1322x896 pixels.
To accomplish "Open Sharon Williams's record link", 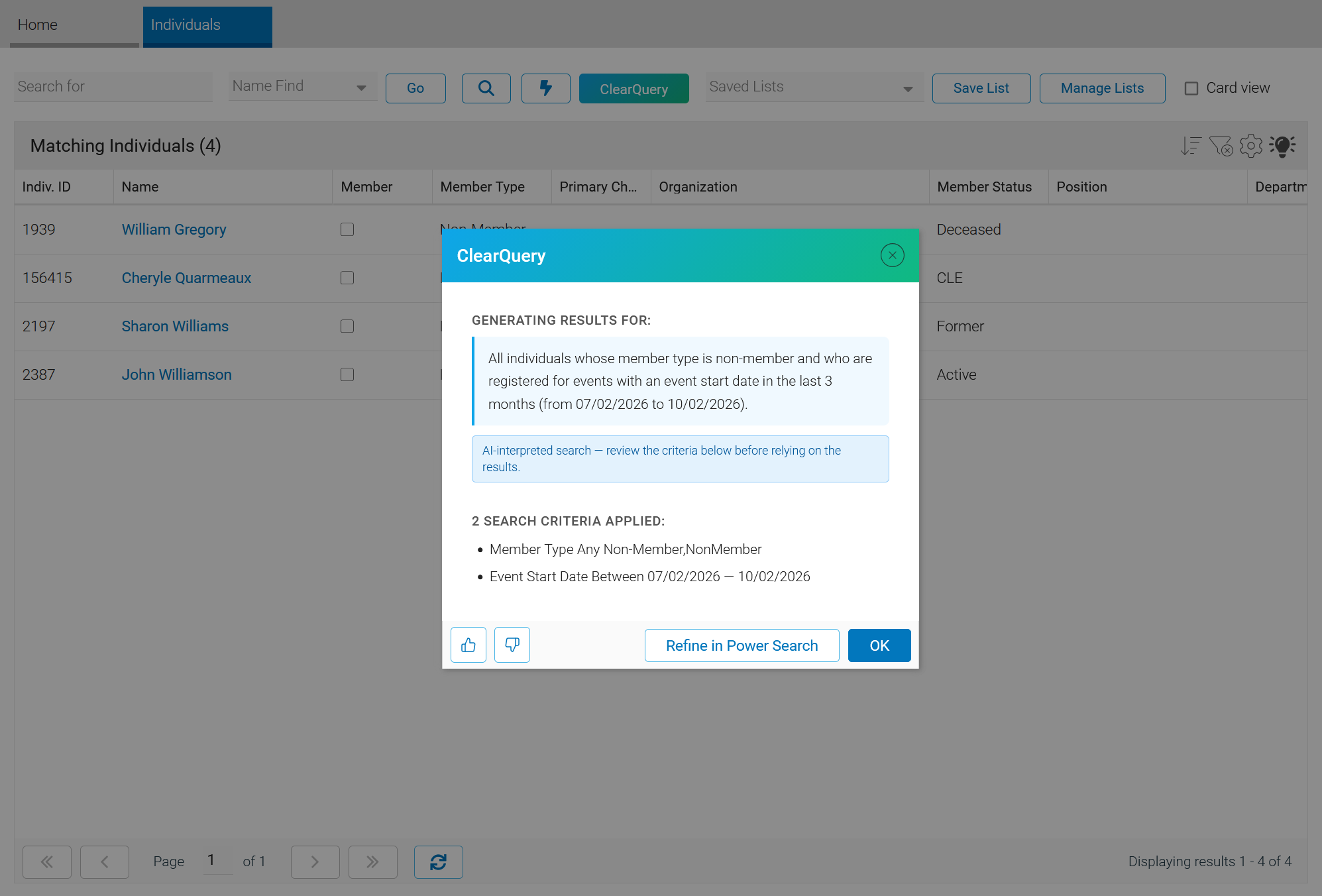I will pos(175,326).
